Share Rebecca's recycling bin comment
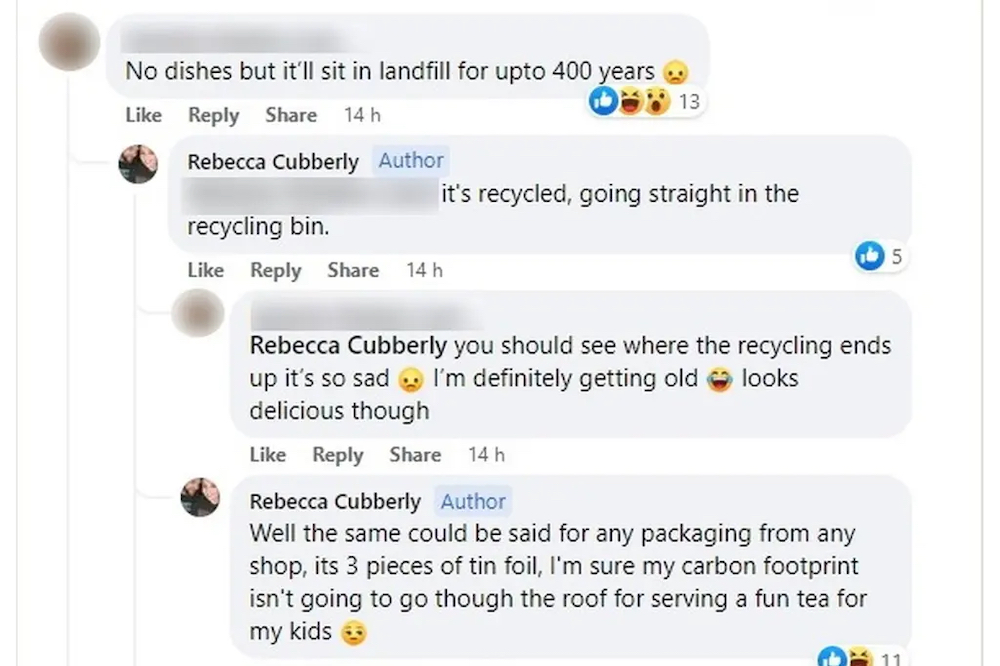This screenshot has height=666, width=1000. click(353, 270)
